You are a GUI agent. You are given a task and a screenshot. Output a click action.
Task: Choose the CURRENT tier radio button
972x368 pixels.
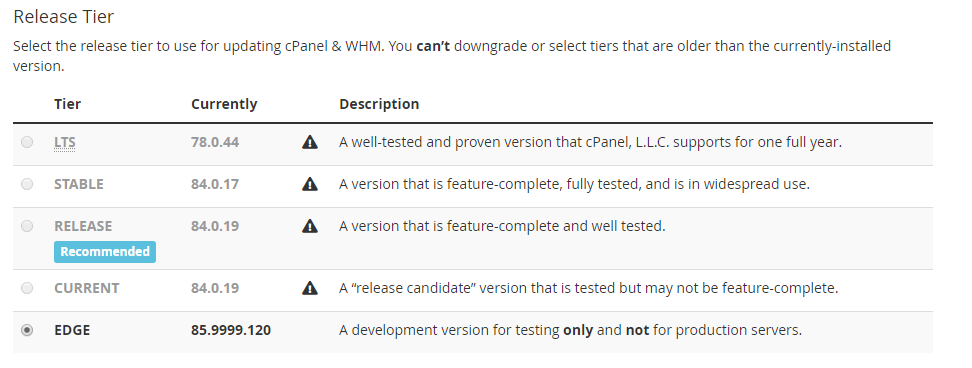pos(27,288)
